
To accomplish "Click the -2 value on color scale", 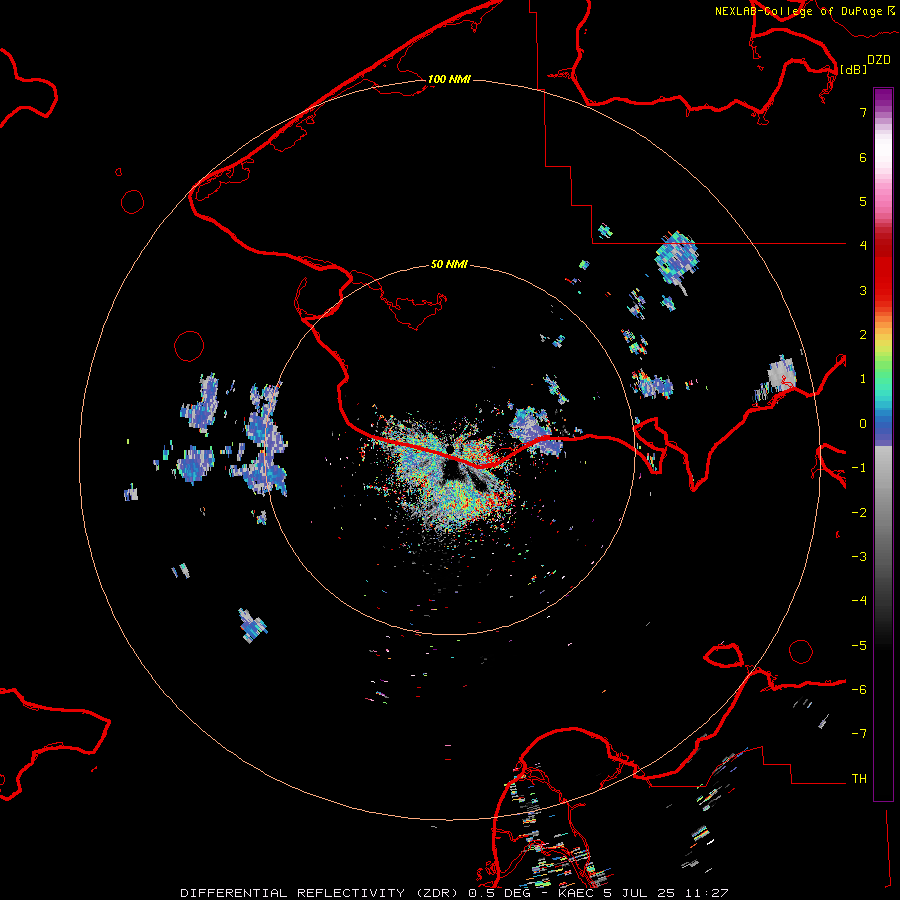I will (859, 513).
